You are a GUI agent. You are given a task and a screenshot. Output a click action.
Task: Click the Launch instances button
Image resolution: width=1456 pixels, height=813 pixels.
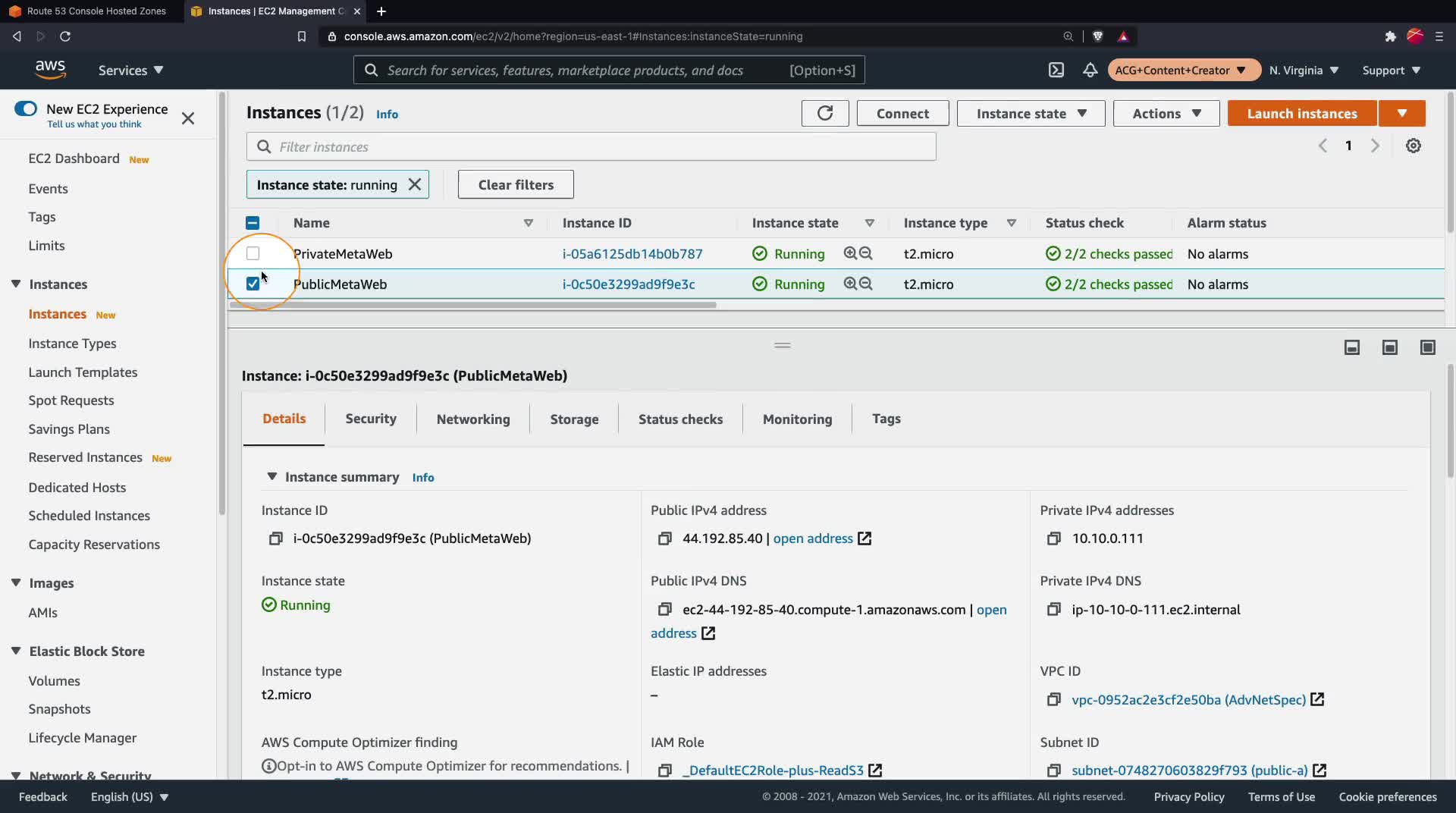[x=1301, y=113]
